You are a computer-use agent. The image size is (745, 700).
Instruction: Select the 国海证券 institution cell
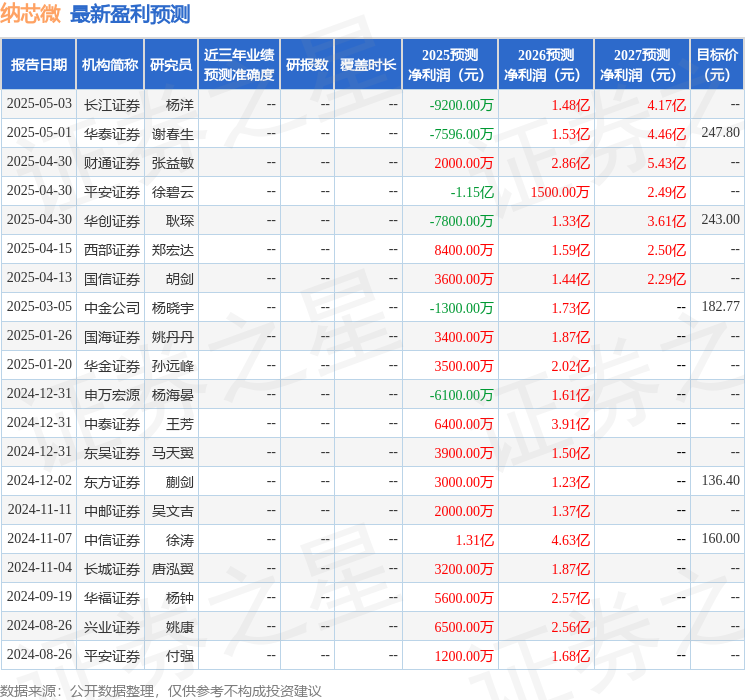click(112, 337)
